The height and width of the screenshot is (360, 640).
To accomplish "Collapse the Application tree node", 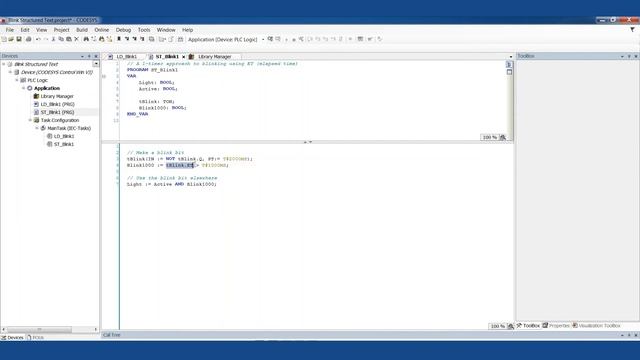I will point(24,88).
